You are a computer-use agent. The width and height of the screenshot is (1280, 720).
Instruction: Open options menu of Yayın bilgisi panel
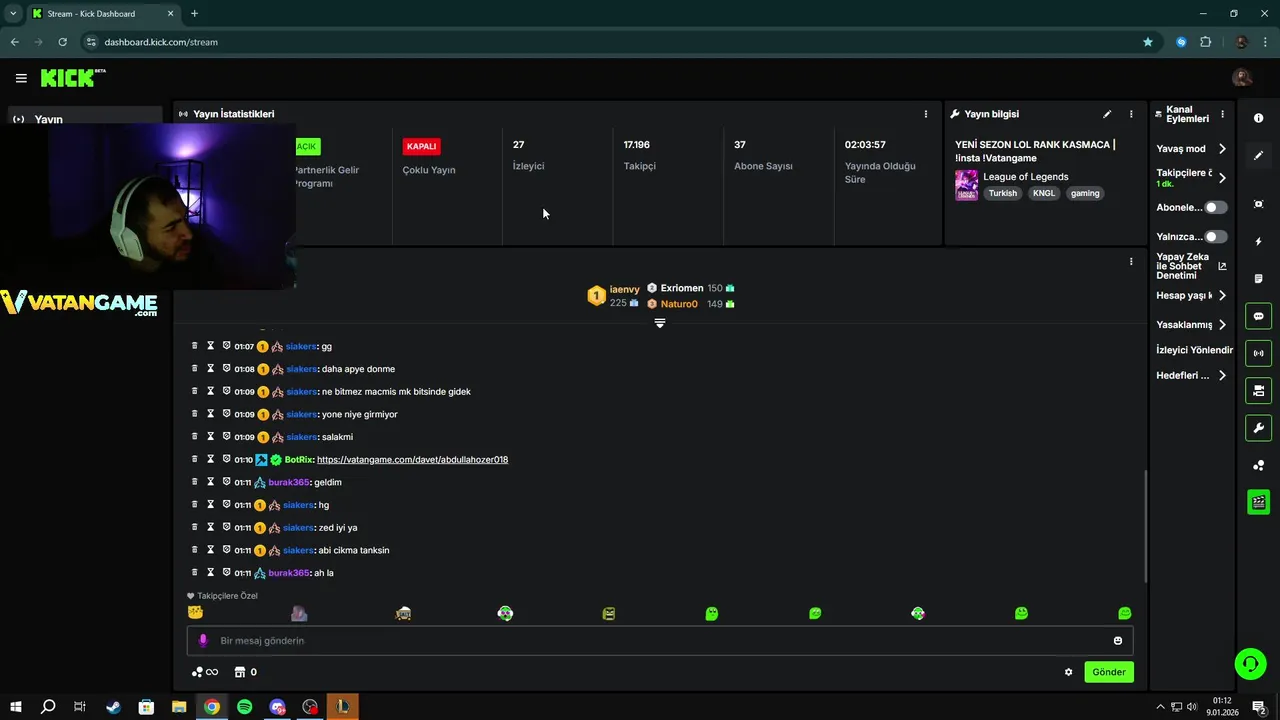1131,114
